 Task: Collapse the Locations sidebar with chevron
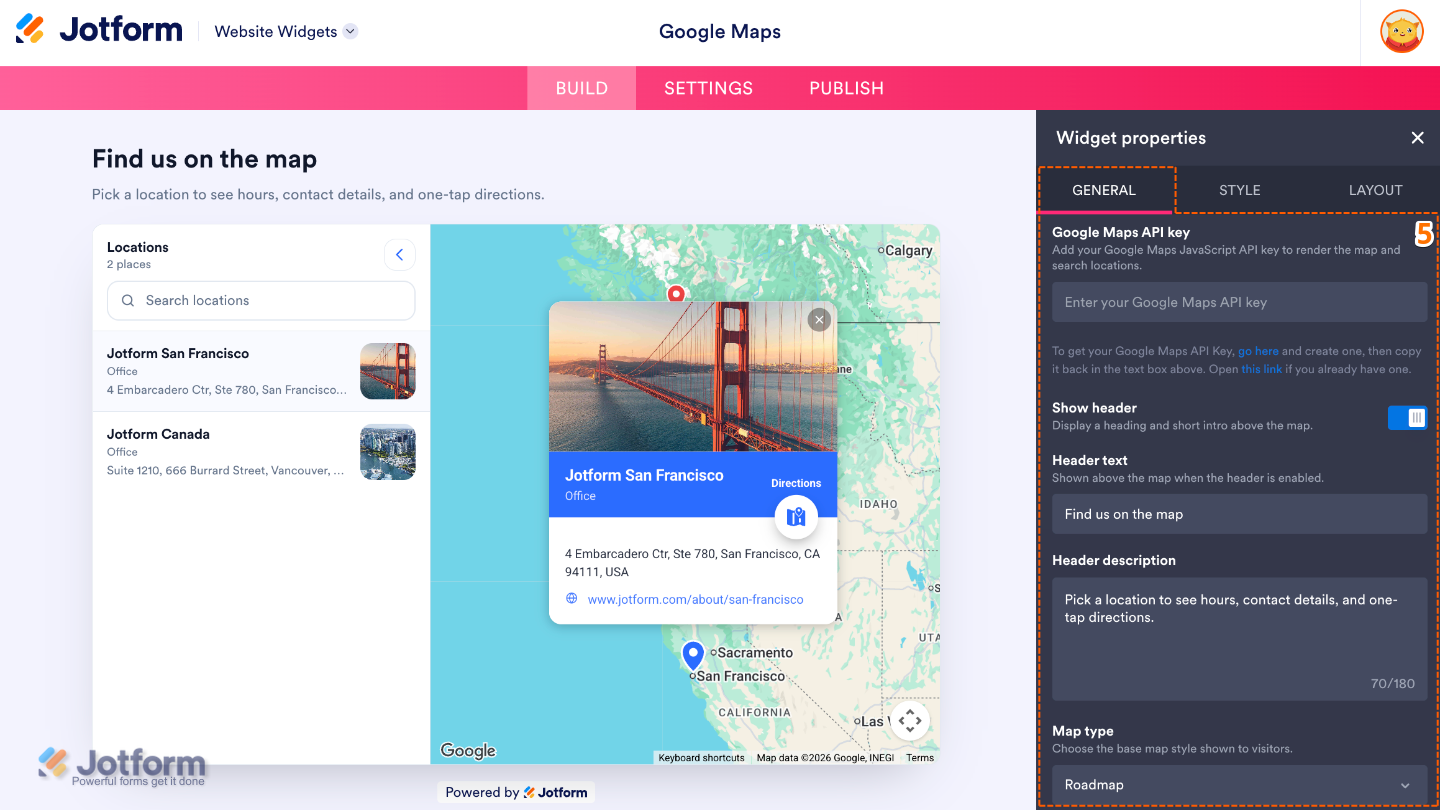point(399,255)
